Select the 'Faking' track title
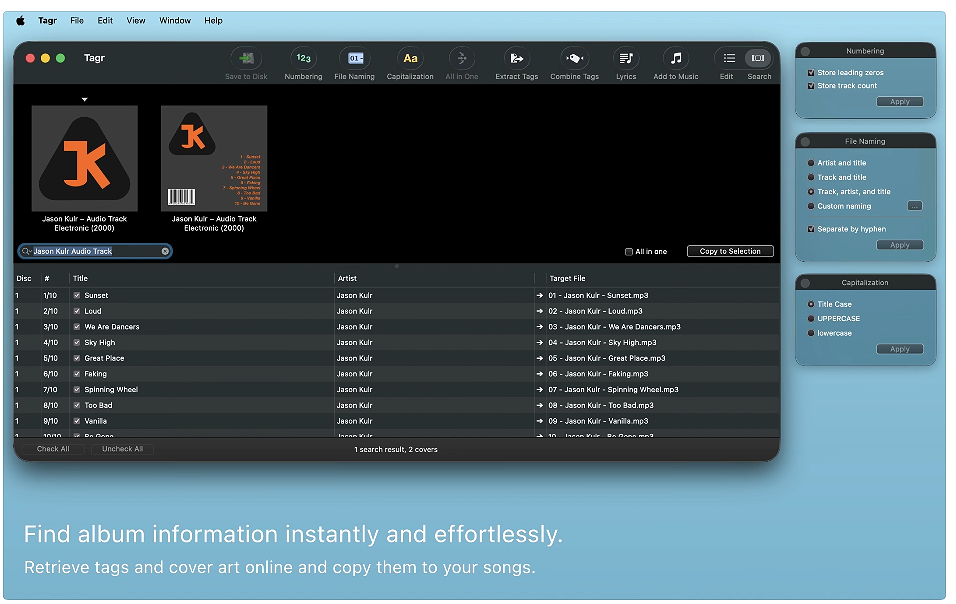The width and height of the screenshot is (956, 604). click(x=95, y=374)
